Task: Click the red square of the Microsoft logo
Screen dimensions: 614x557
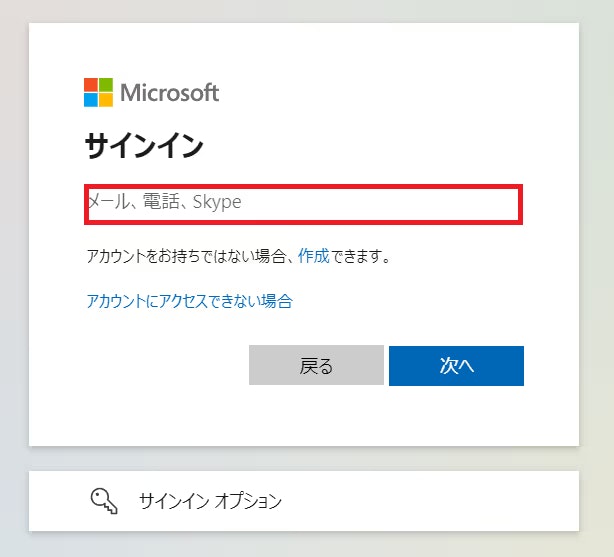Action: pyautogui.click(x=91, y=85)
